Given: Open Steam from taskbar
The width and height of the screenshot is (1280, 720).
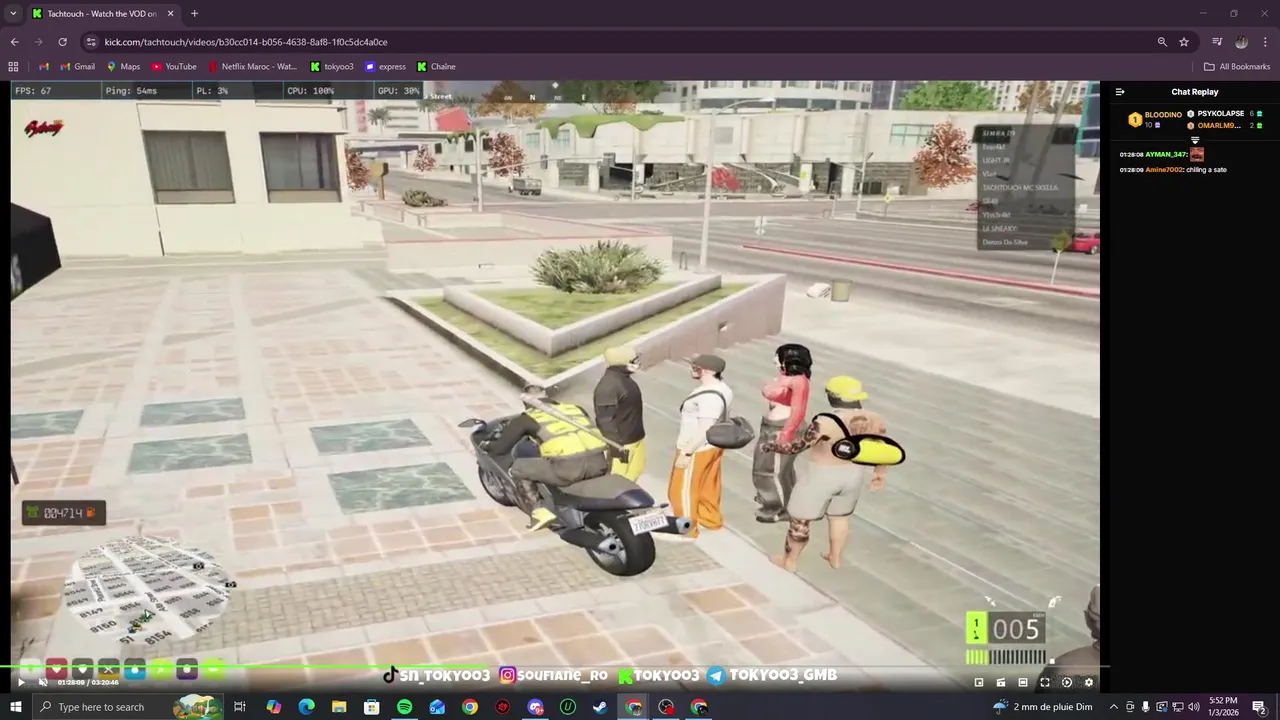Looking at the screenshot, I should [x=600, y=707].
